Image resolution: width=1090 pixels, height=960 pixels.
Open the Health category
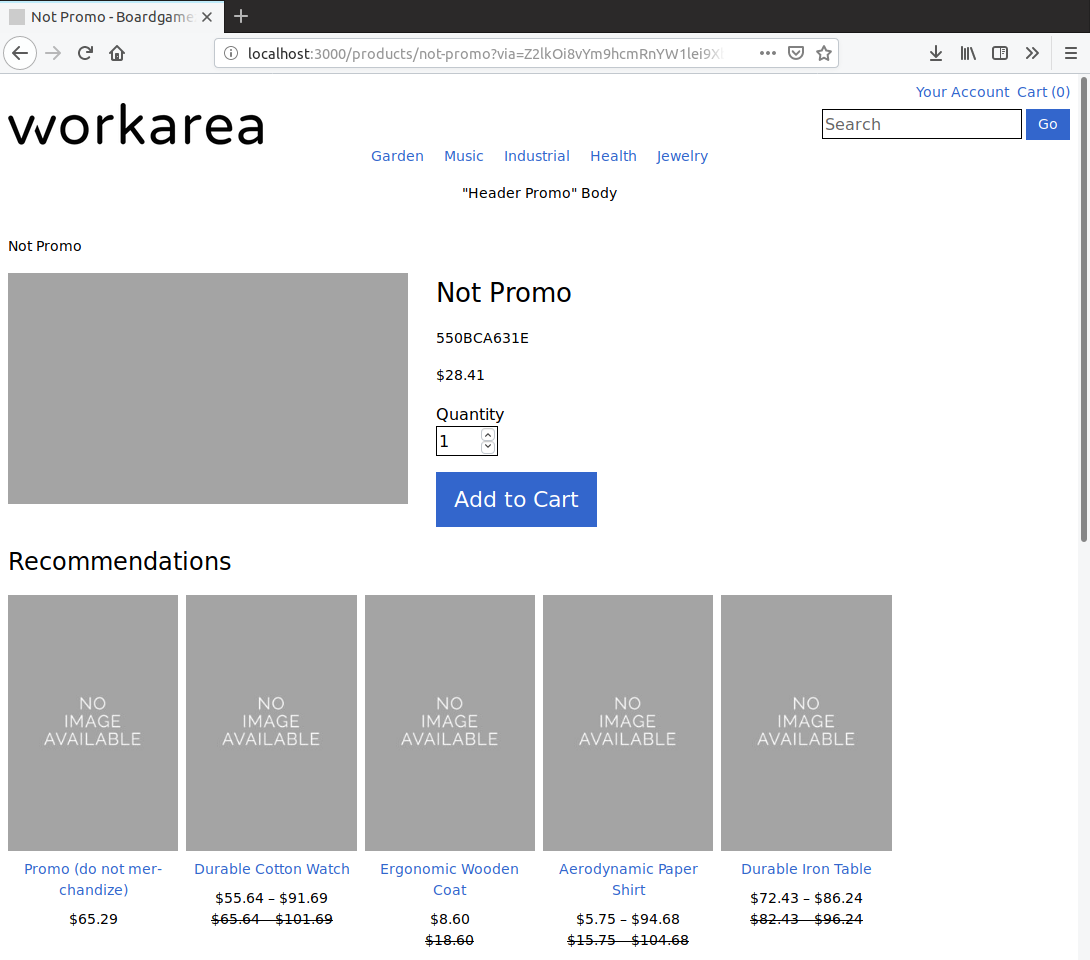click(x=613, y=156)
